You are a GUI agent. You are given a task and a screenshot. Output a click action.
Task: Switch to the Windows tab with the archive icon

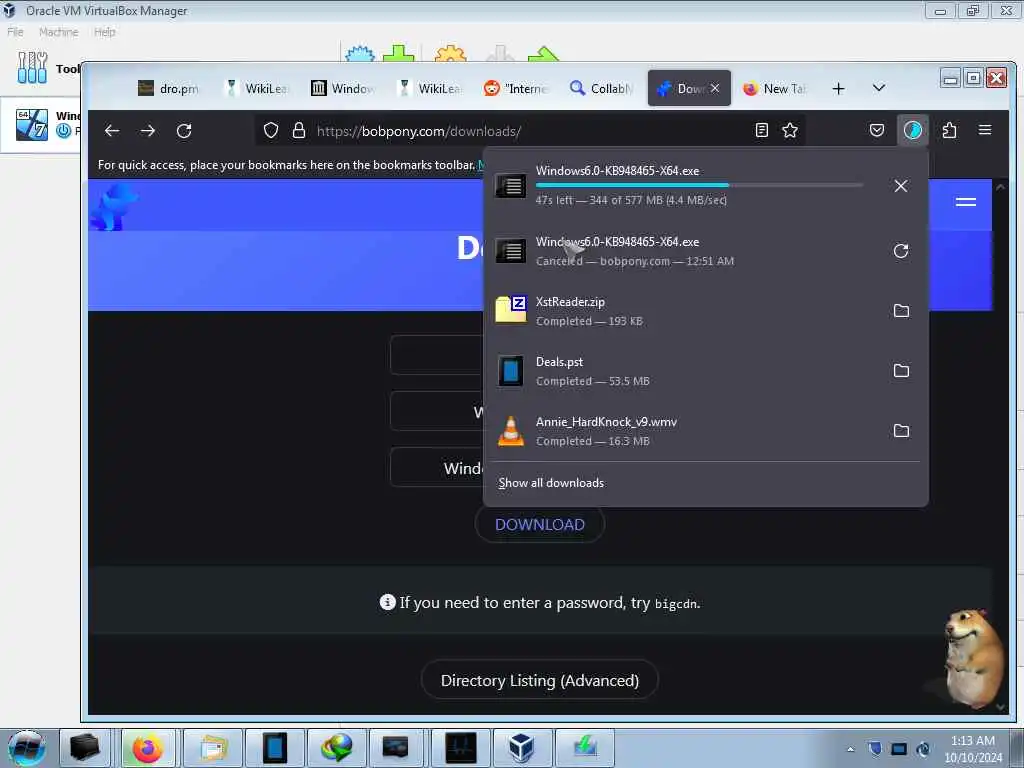tap(342, 88)
